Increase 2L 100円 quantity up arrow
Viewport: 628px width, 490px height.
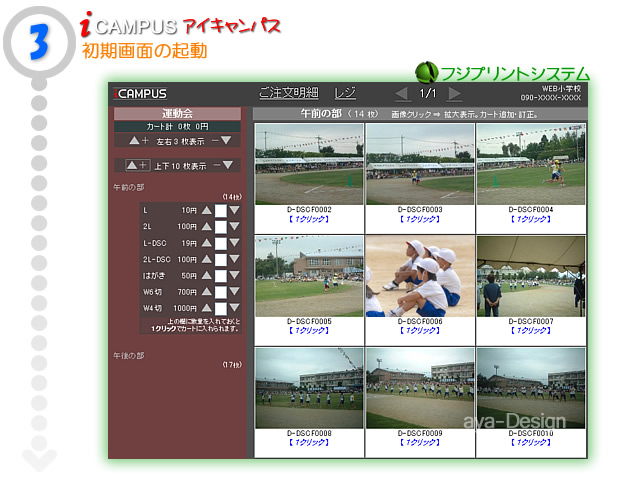click(207, 226)
